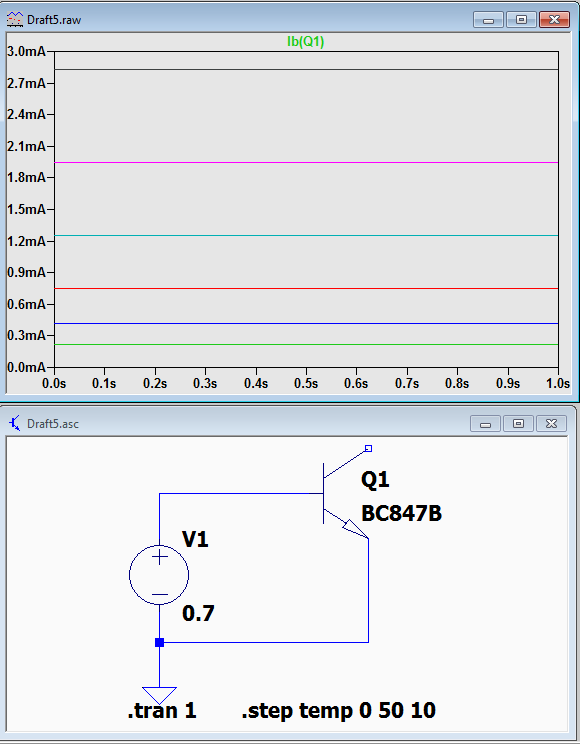The width and height of the screenshot is (580, 745).
Task: Click the magenta trace line in the plot
Action: (306, 162)
